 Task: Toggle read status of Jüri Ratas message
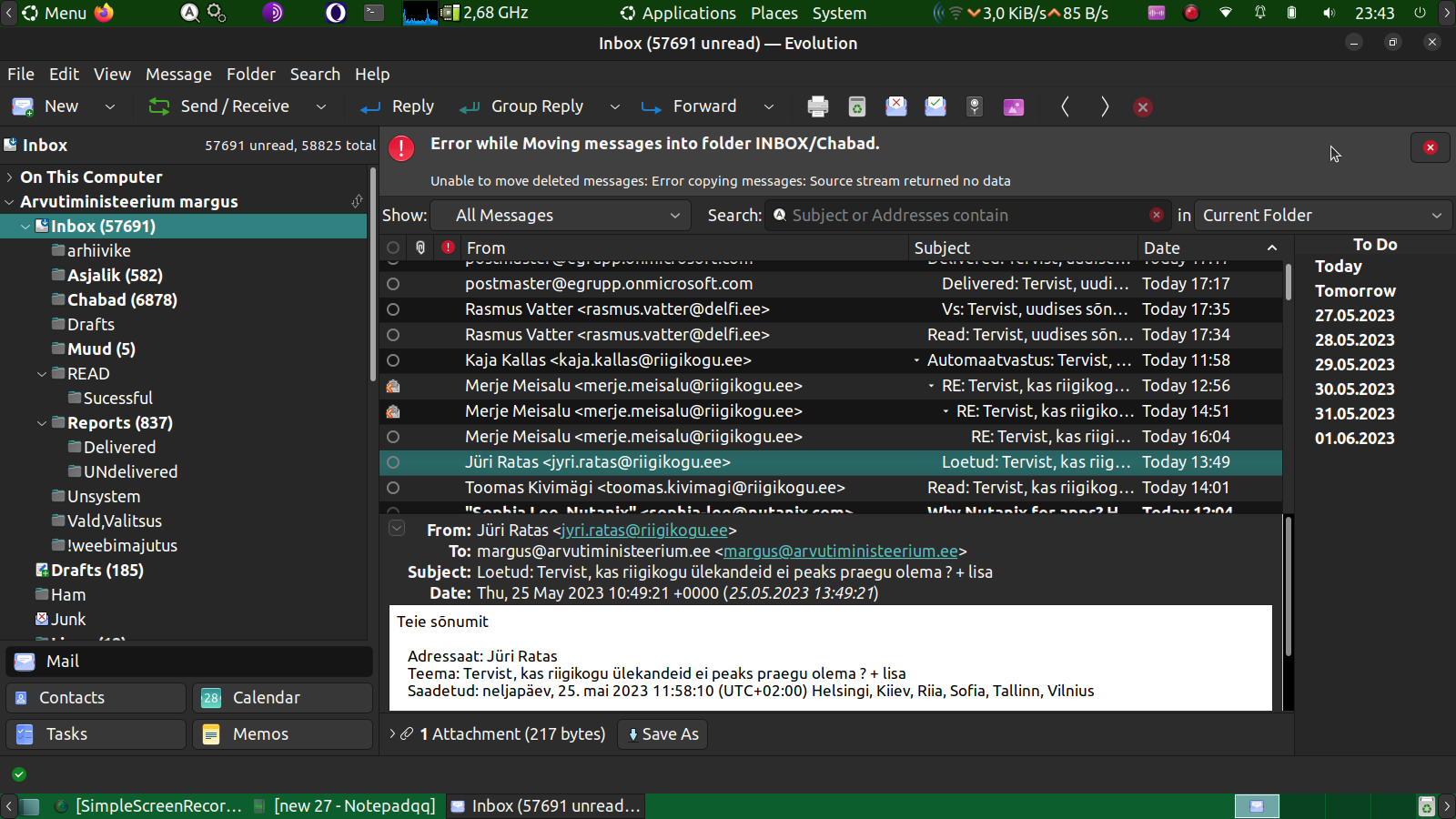pos(393,462)
